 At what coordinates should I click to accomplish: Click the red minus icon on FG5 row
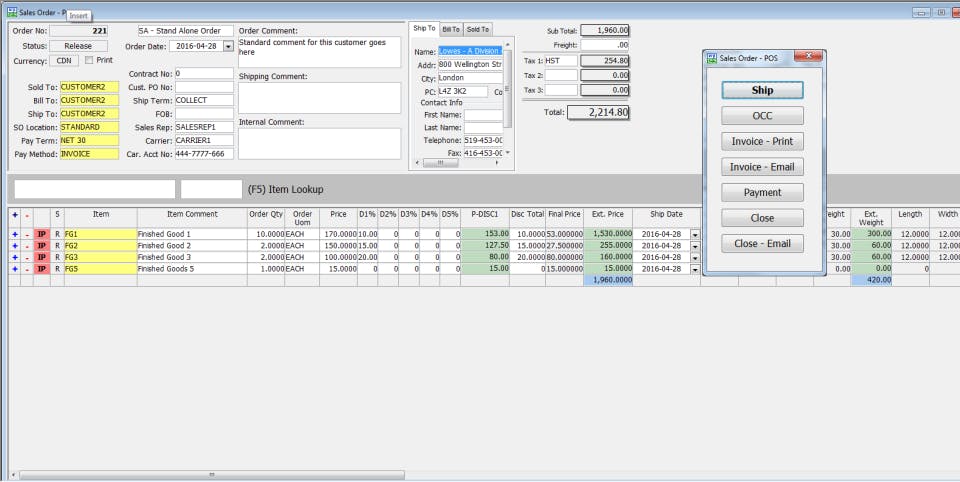pos(27,269)
